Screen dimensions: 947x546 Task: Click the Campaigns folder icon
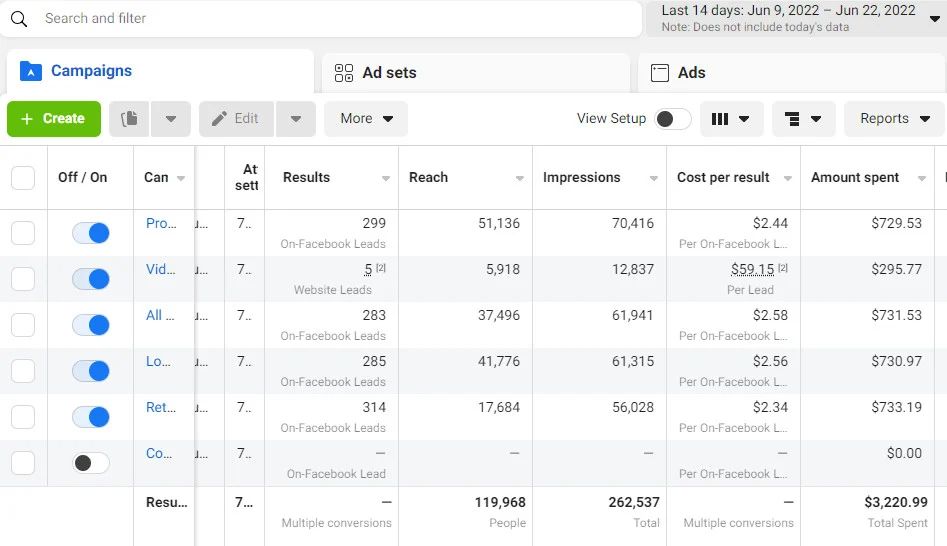pyautogui.click(x=31, y=71)
